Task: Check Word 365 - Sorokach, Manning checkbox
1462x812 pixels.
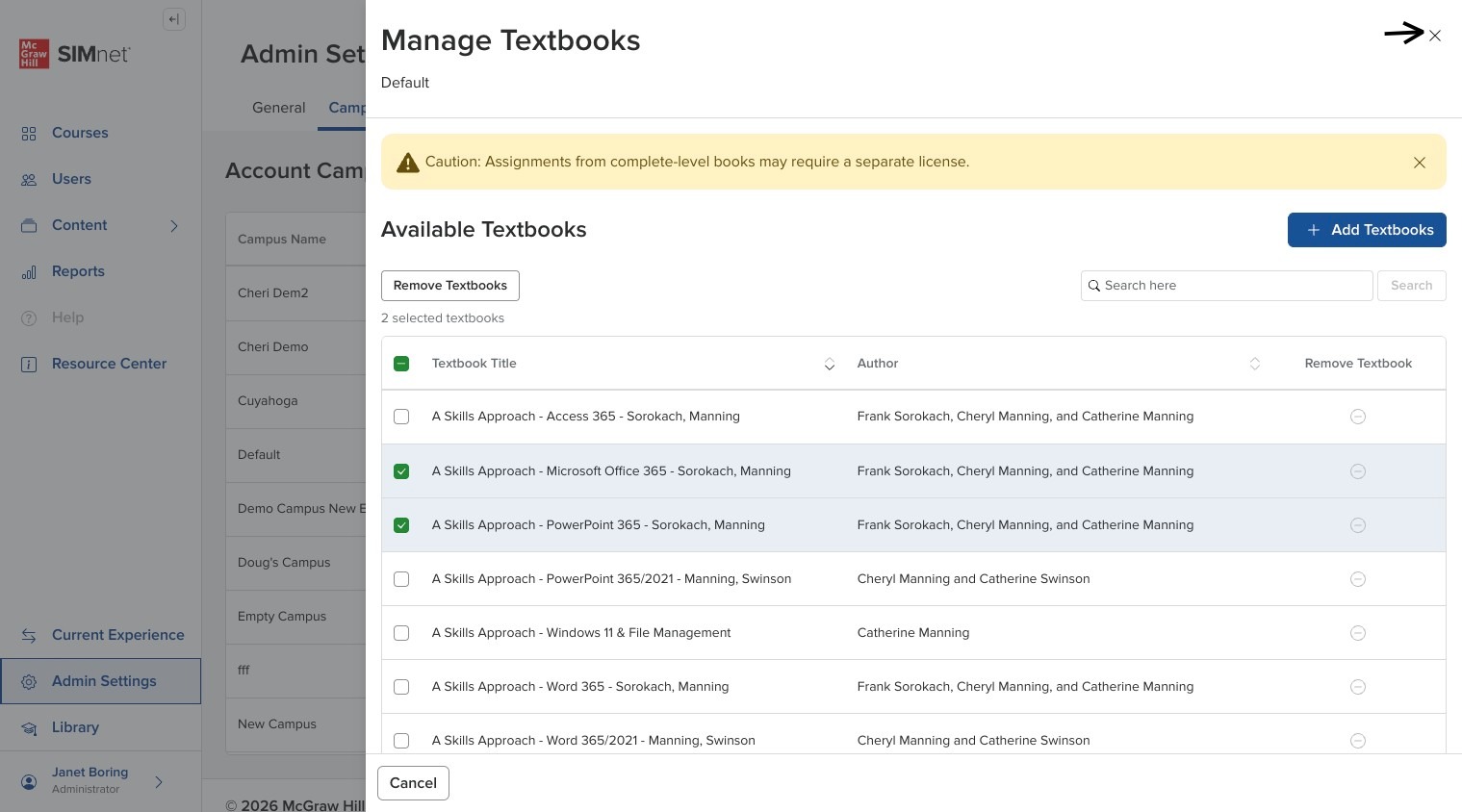Action: pyautogui.click(x=401, y=687)
